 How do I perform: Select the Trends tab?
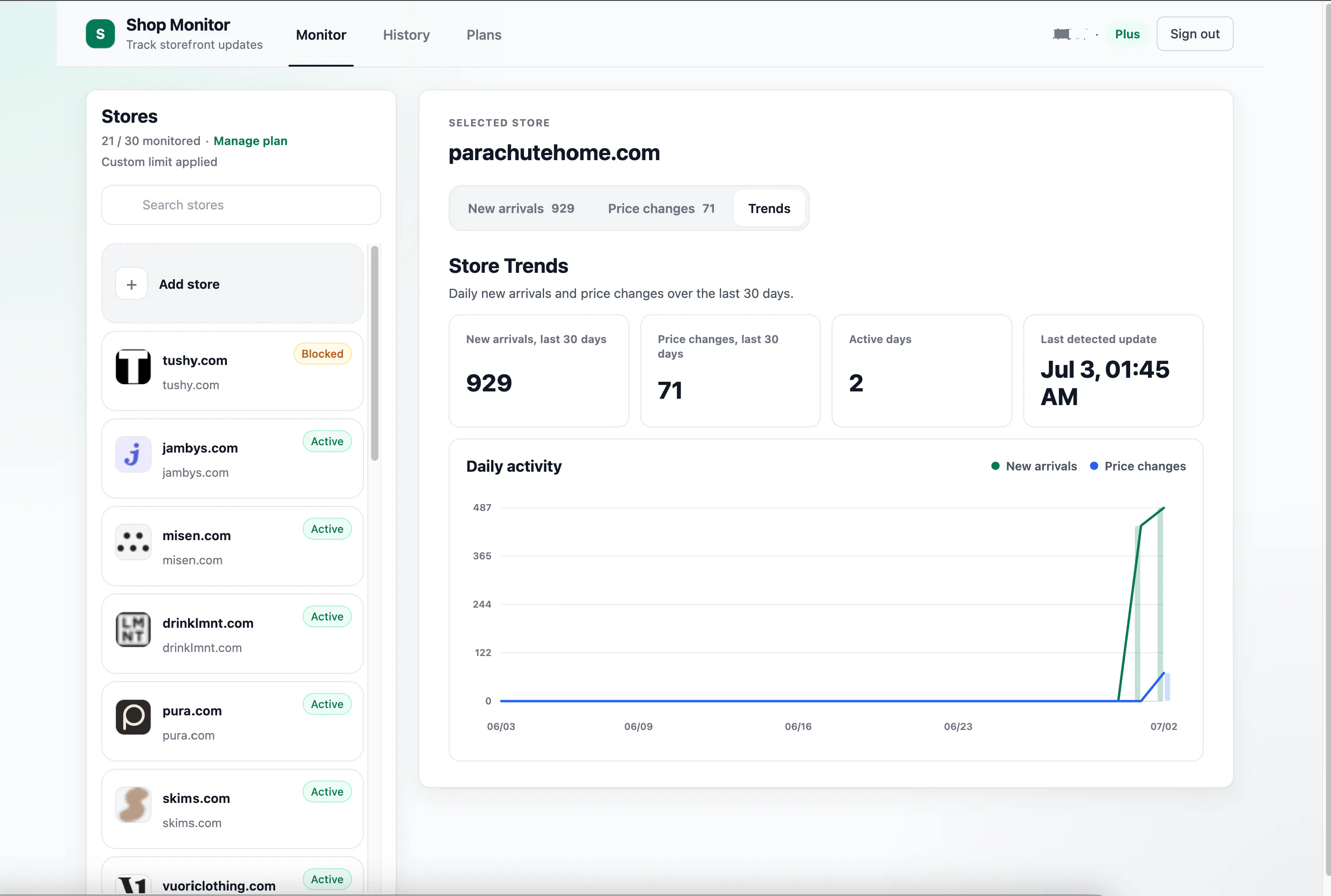click(769, 208)
